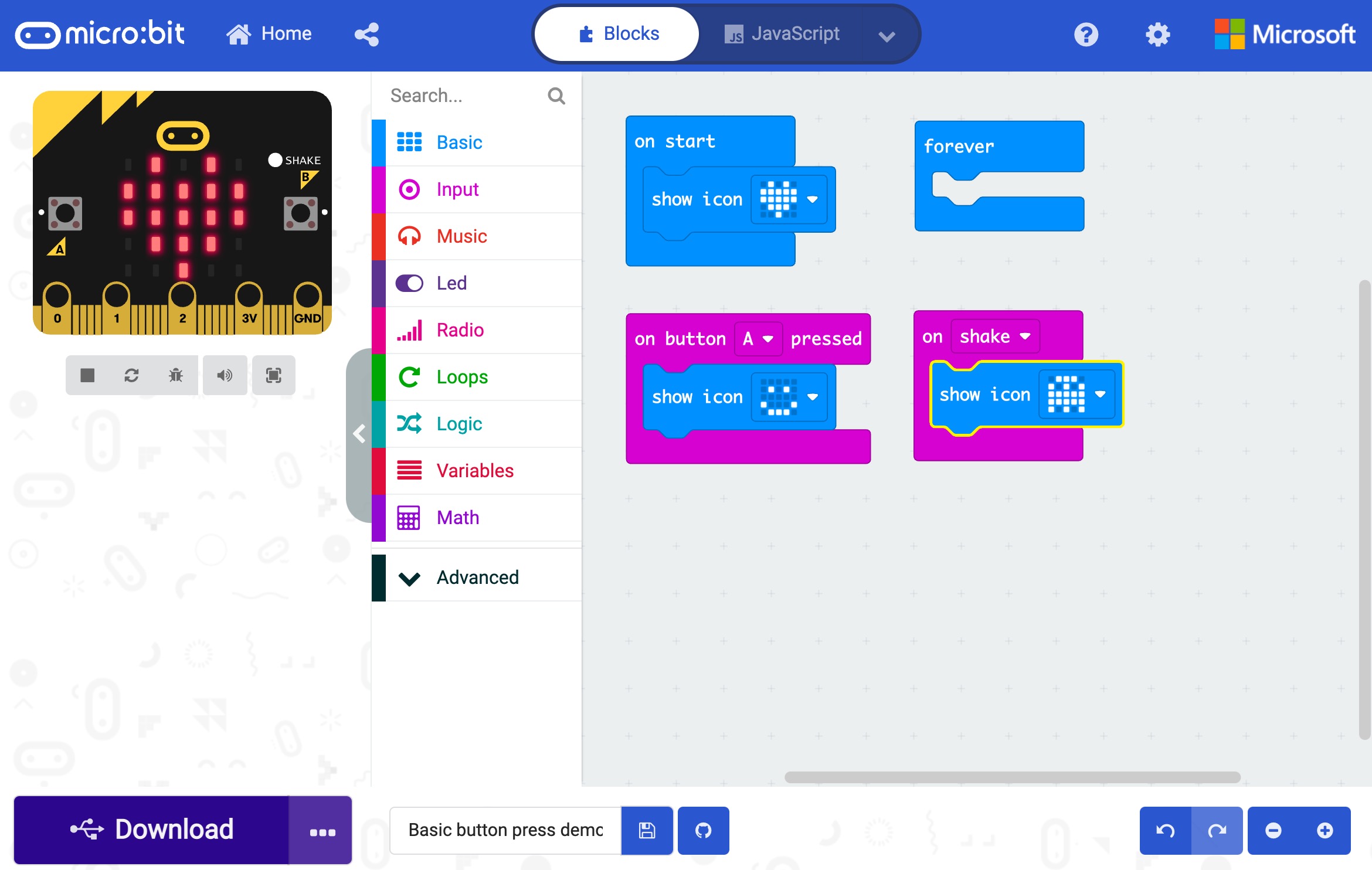Click the zoom in button
Screen dimensions: 1372x870
pyautogui.click(x=1325, y=830)
